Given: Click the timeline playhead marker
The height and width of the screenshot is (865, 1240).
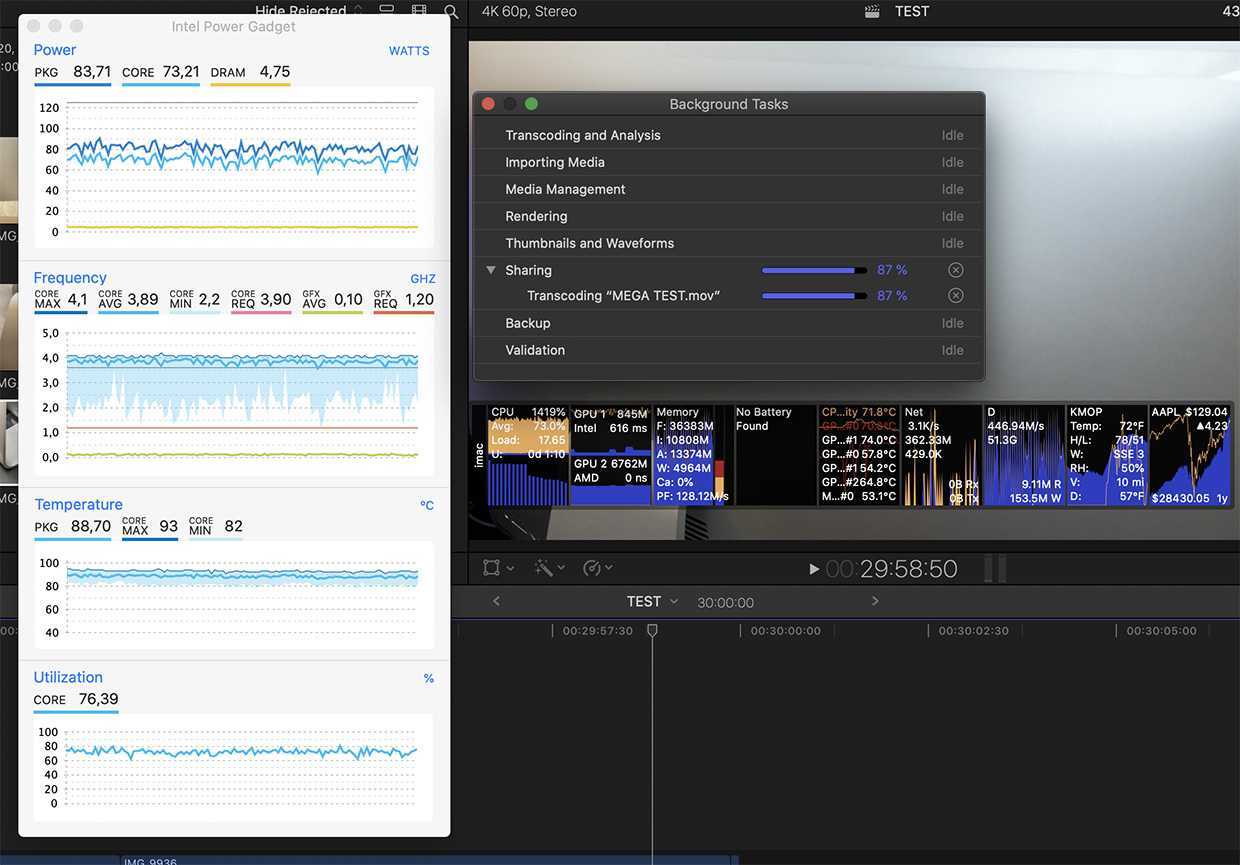Looking at the screenshot, I should (x=652, y=630).
